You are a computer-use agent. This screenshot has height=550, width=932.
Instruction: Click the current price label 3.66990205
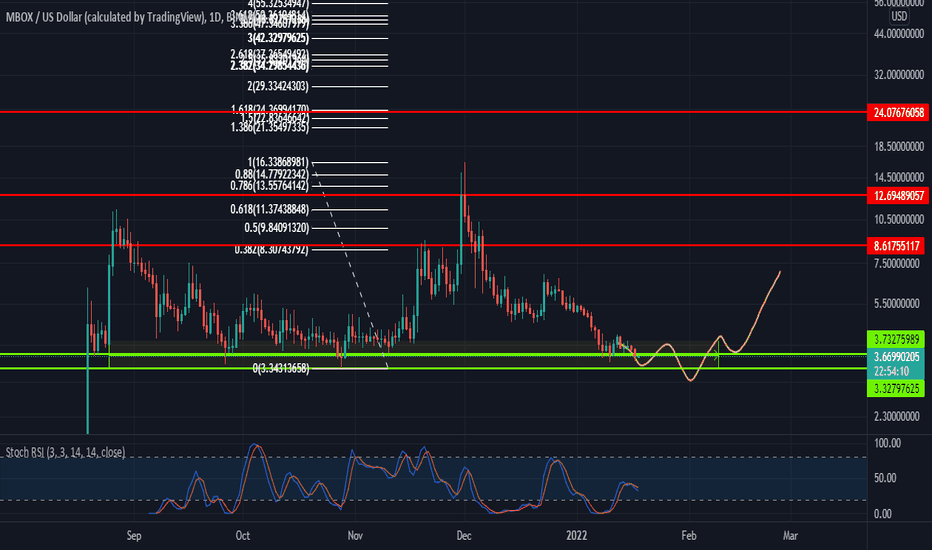[x=896, y=357]
